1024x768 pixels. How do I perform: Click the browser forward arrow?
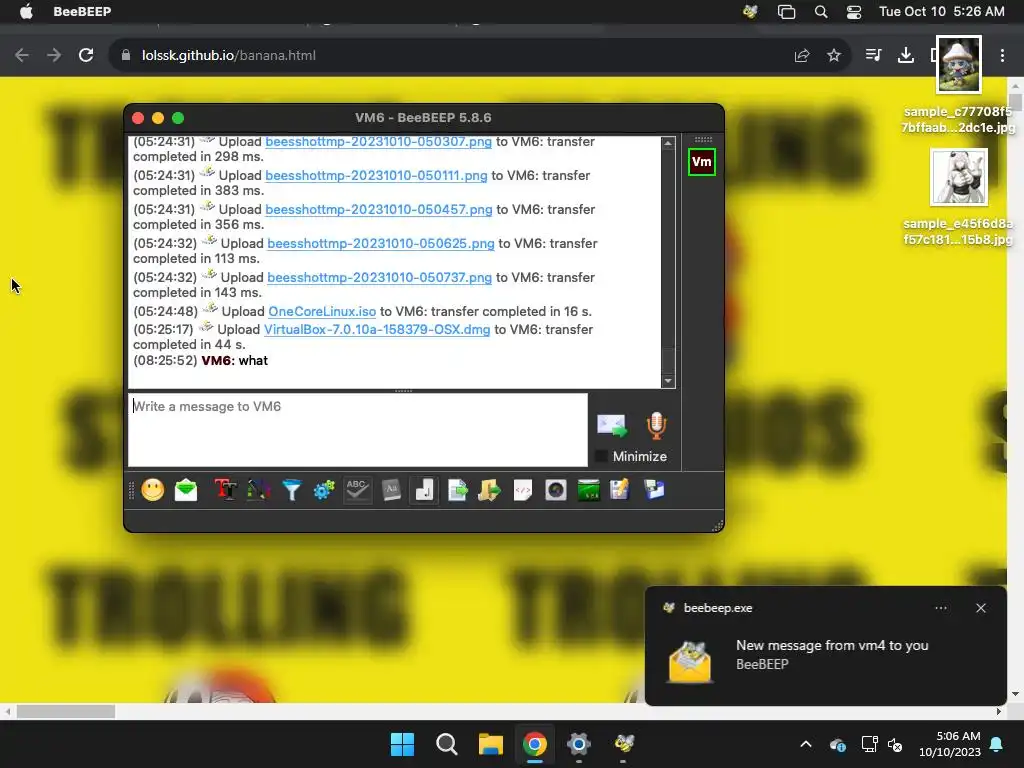point(54,56)
